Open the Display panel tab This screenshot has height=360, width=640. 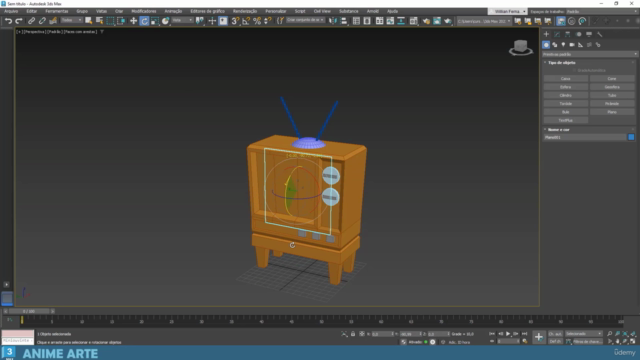coord(589,34)
